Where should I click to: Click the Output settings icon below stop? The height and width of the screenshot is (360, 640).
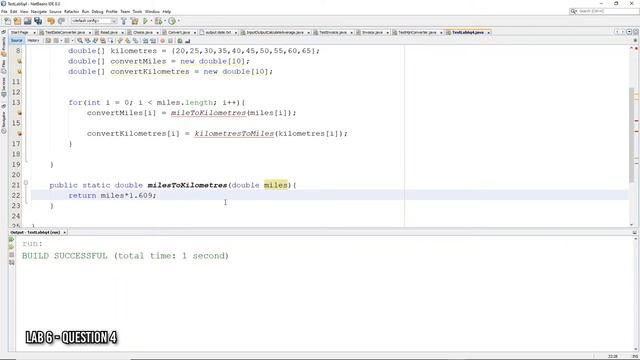click(x=11, y=262)
